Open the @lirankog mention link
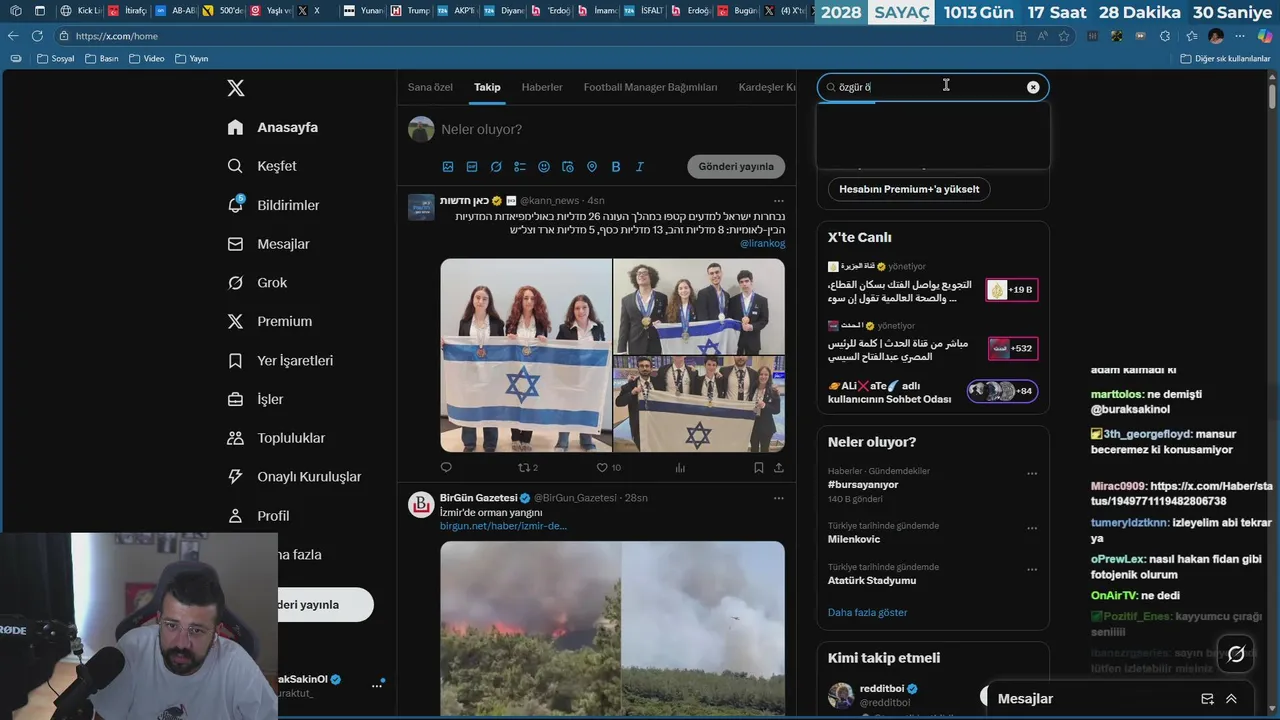Viewport: 1280px width, 720px height. tap(762, 243)
